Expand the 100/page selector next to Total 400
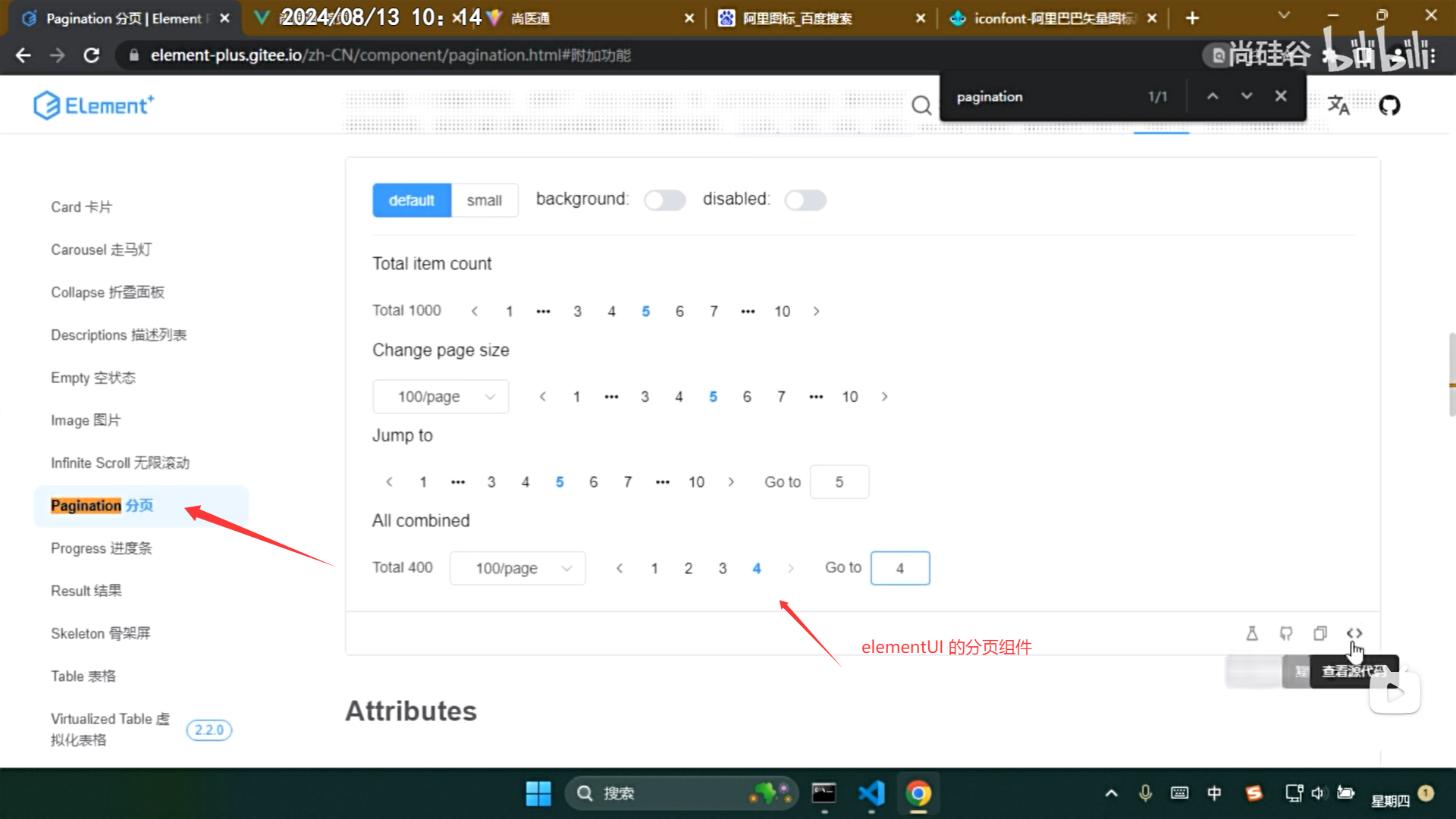This screenshot has height=819, width=1456. tap(517, 568)
